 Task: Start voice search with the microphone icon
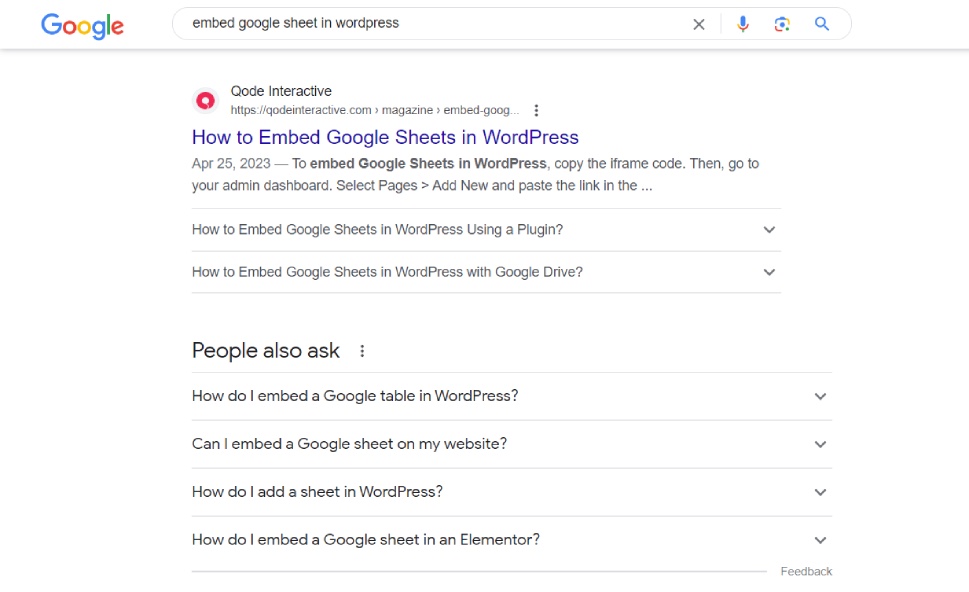coord(742,24)
